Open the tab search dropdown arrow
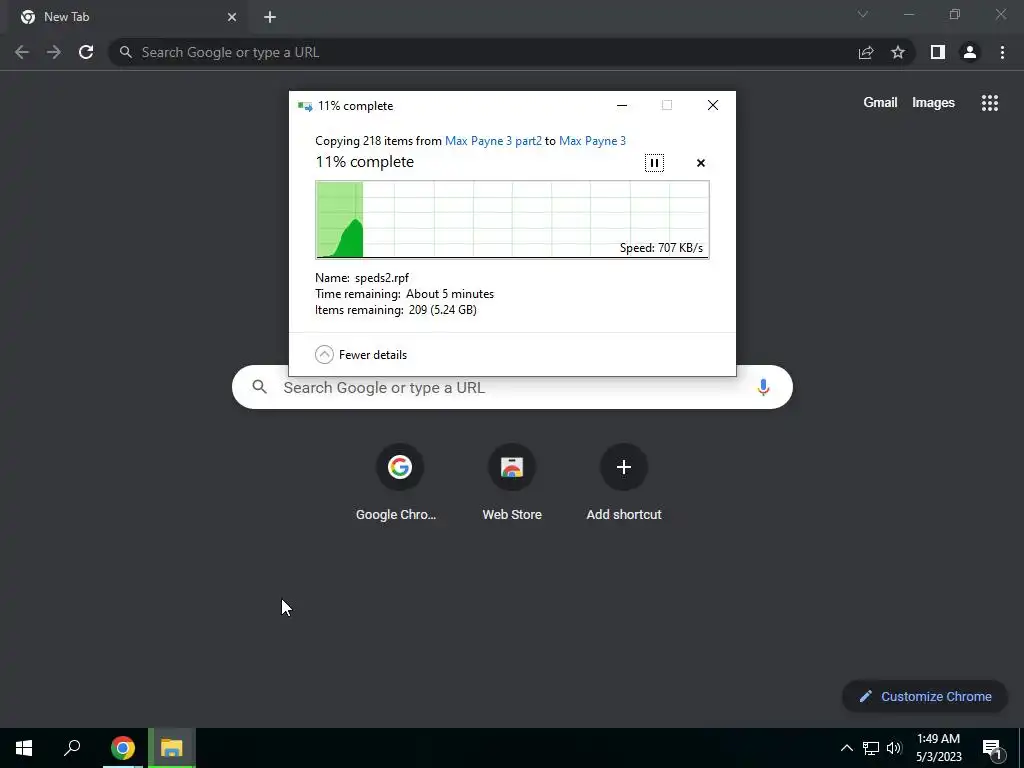Screen dimensions: 1024x768 pyautogui.click(x=863, y=14)
